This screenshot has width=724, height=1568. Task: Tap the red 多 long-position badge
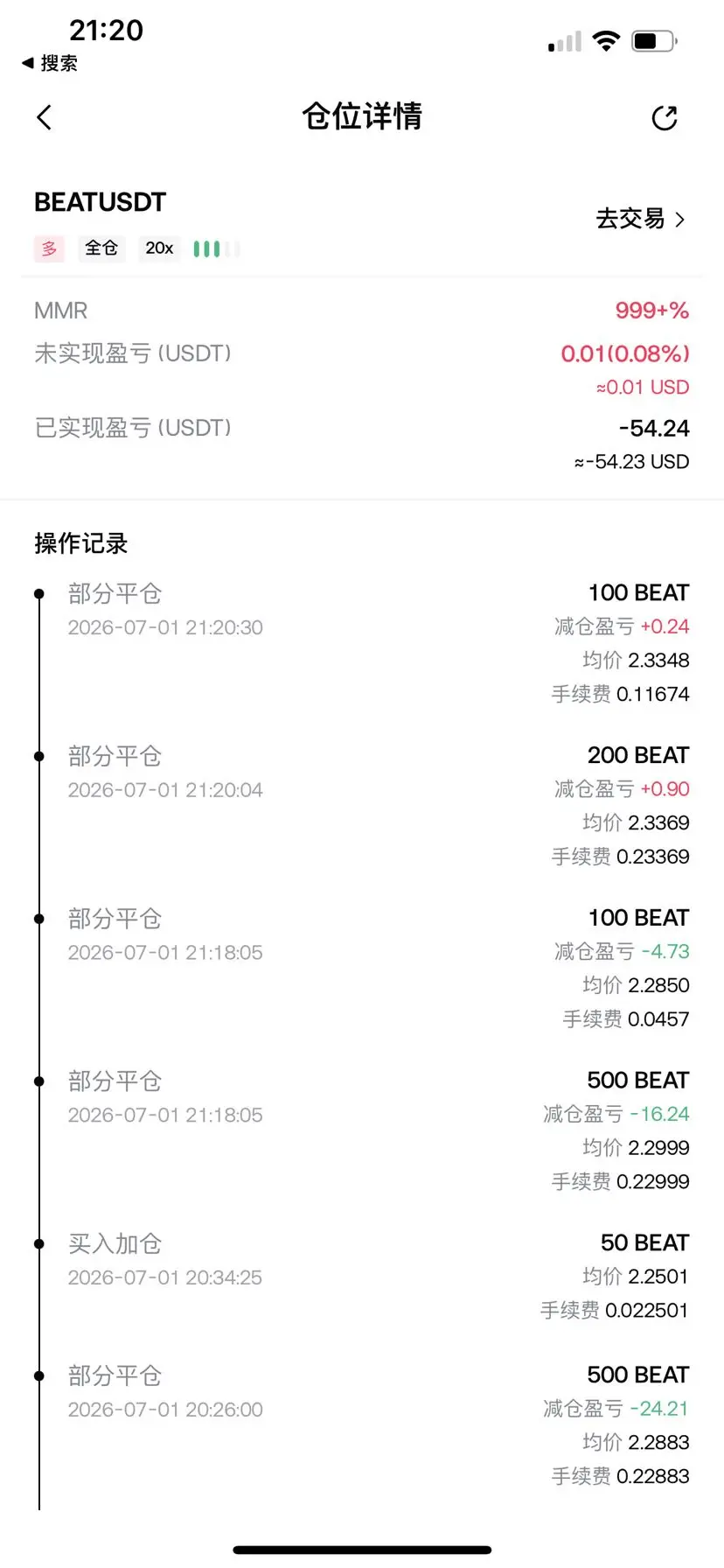[x=50, y=248]
